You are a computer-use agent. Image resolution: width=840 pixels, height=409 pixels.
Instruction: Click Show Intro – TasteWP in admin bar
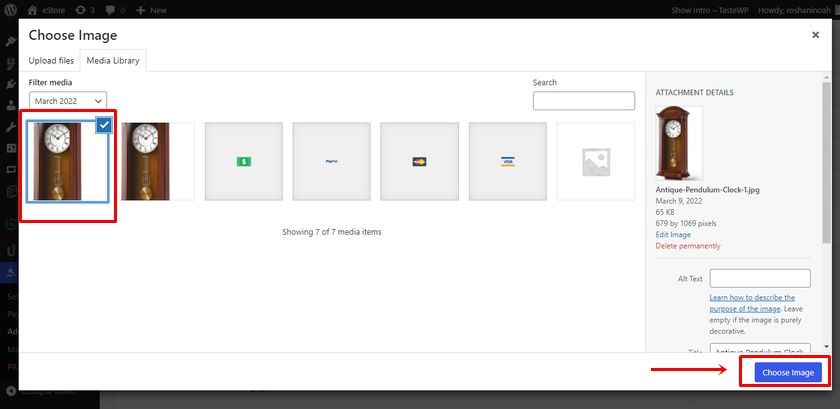click(x=710, y=10)
